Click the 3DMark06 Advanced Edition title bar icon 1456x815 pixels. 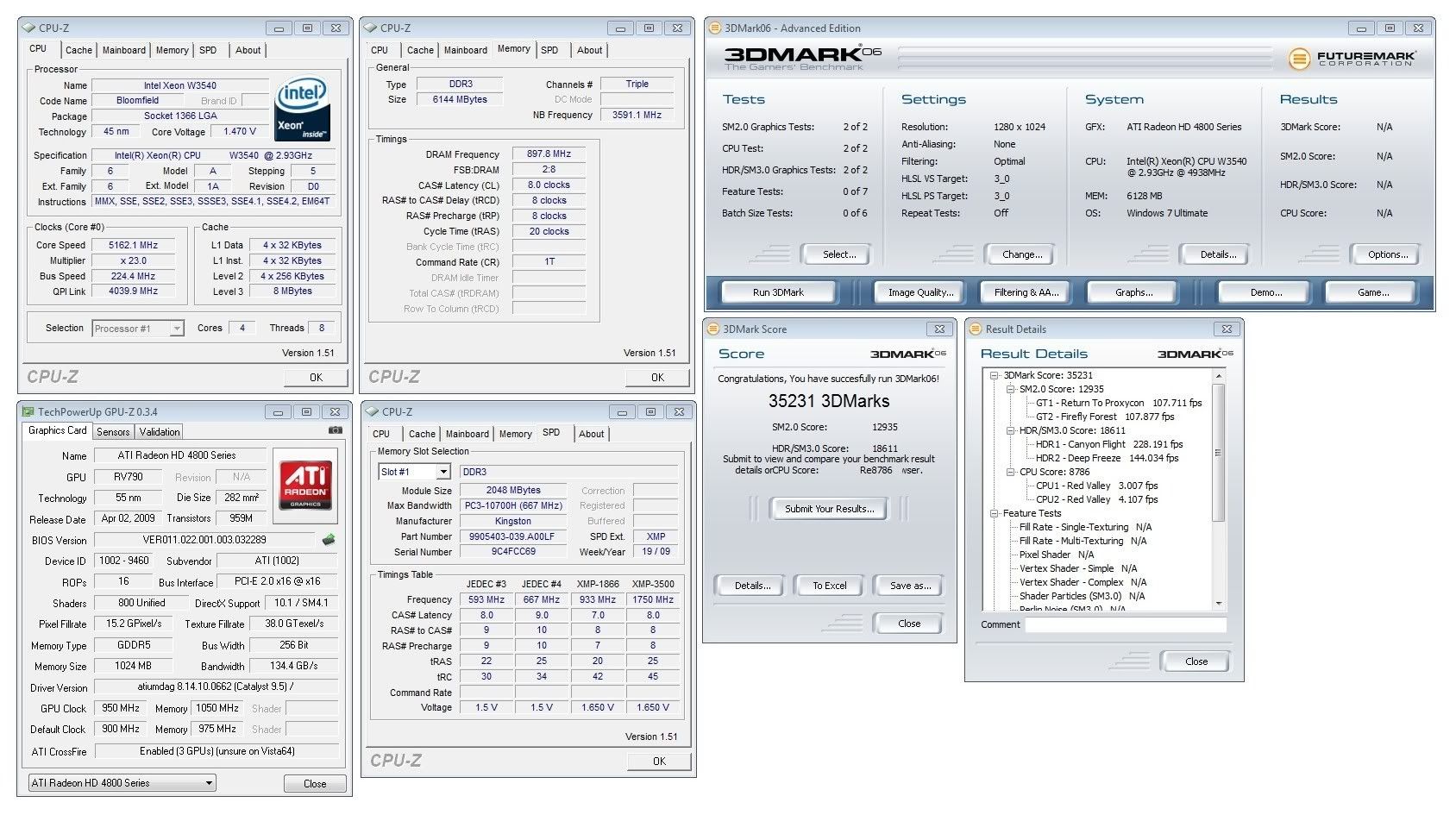click(x=714, y=28)
